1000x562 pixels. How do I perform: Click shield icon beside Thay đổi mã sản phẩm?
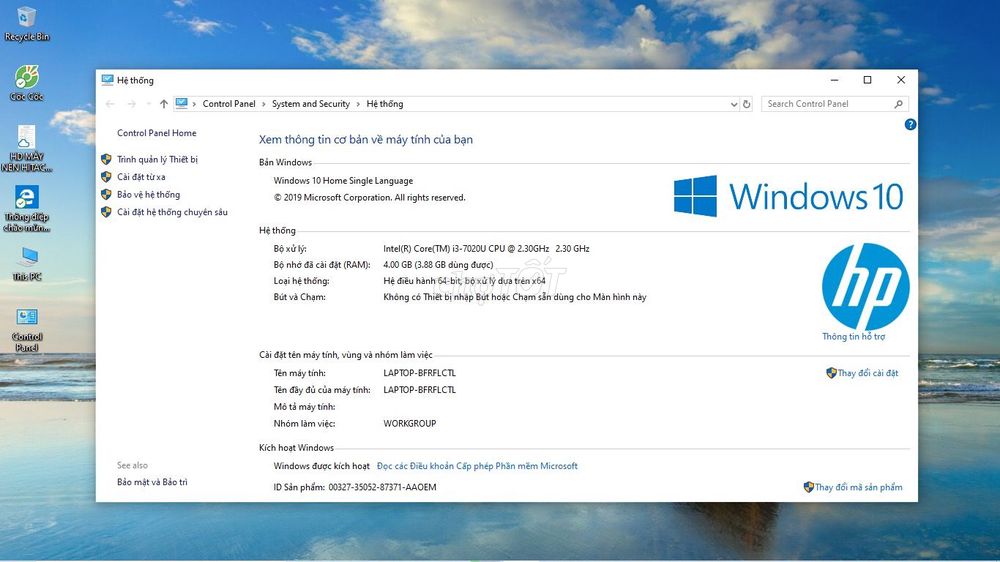click(809, 487)
